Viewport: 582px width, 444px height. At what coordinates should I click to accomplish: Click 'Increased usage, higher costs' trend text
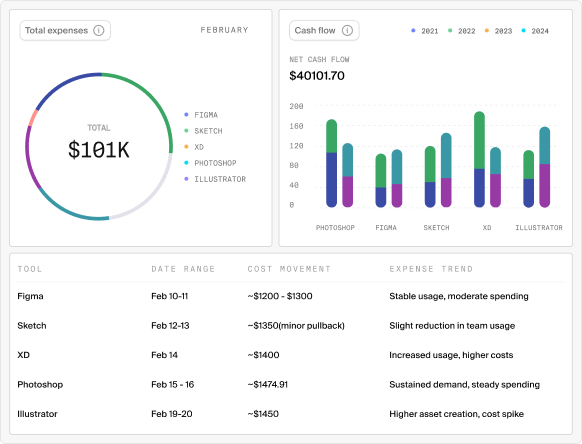(x=451, y=355)
